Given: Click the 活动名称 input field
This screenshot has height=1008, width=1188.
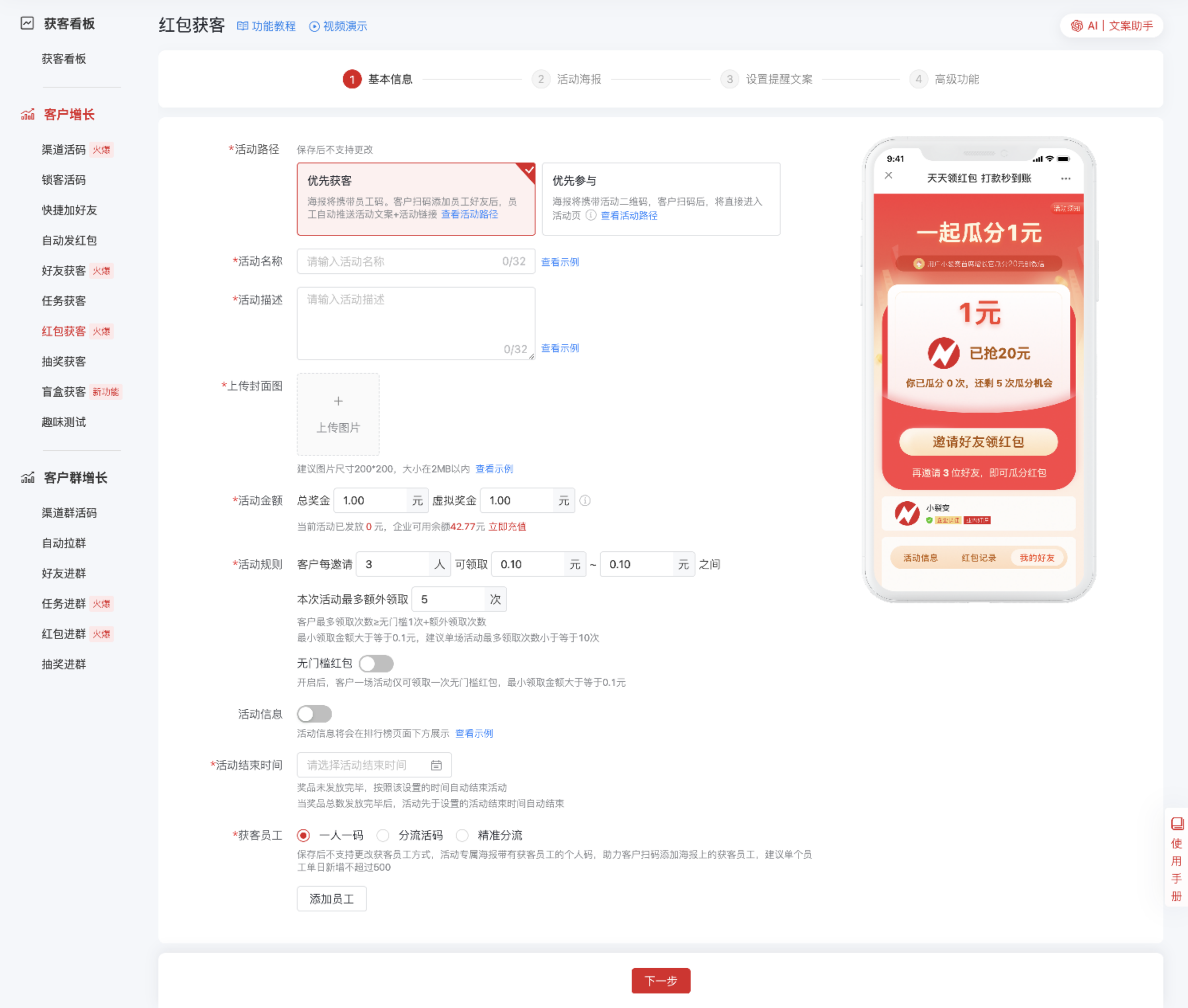Looking at the screenshot, I should [x=400, y=262].
